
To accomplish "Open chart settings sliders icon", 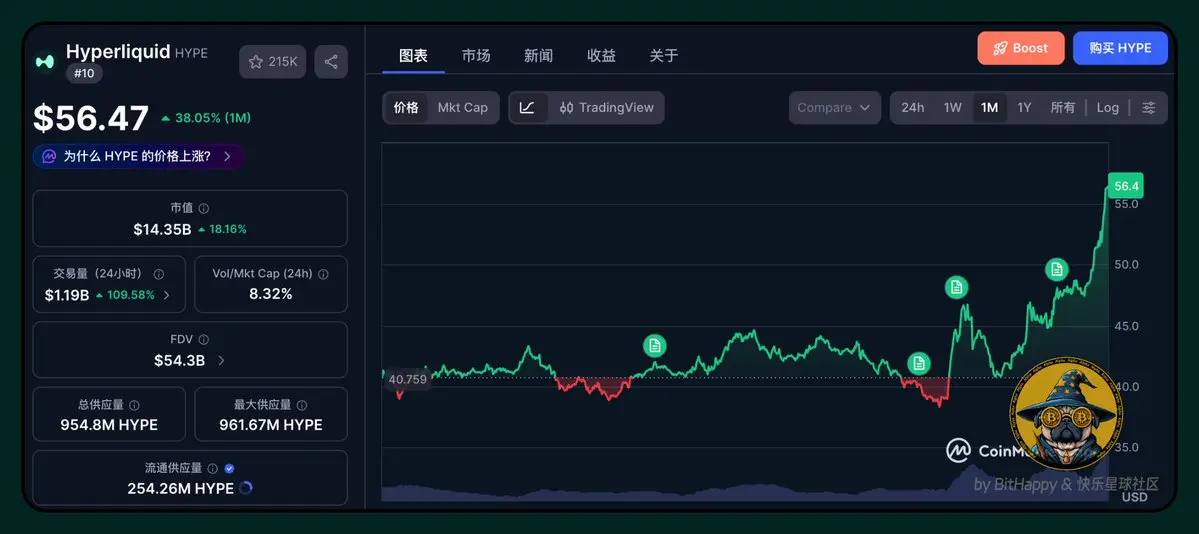I will point(1149,108).
